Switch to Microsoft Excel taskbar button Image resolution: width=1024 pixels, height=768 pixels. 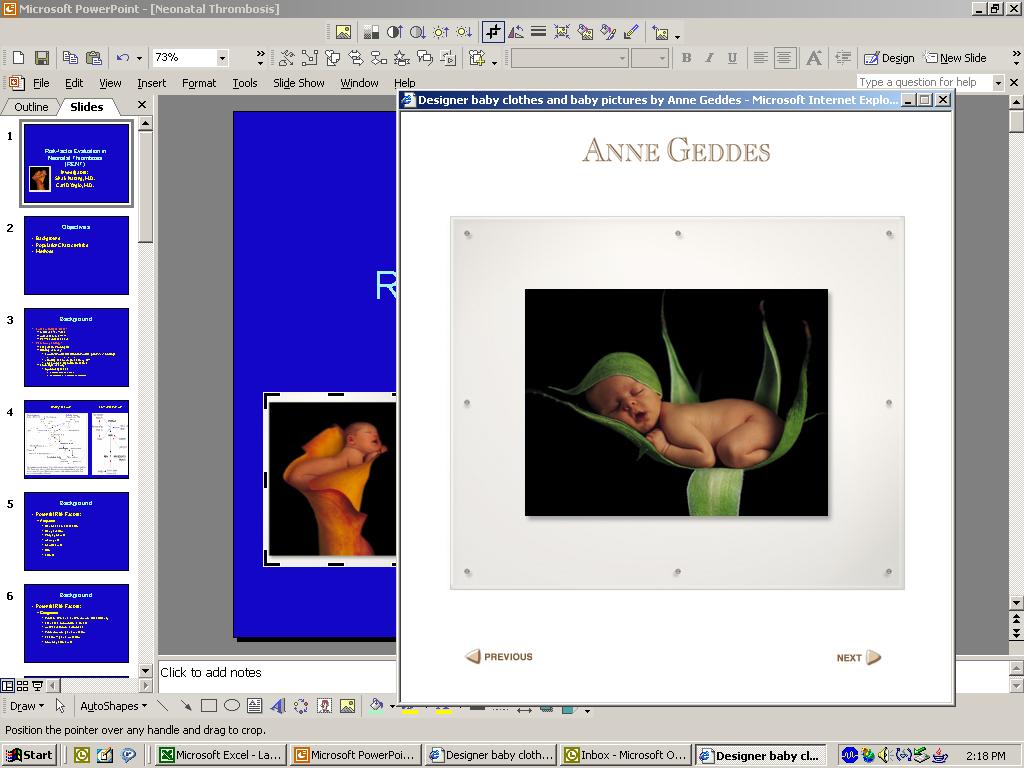pos(221,755)
